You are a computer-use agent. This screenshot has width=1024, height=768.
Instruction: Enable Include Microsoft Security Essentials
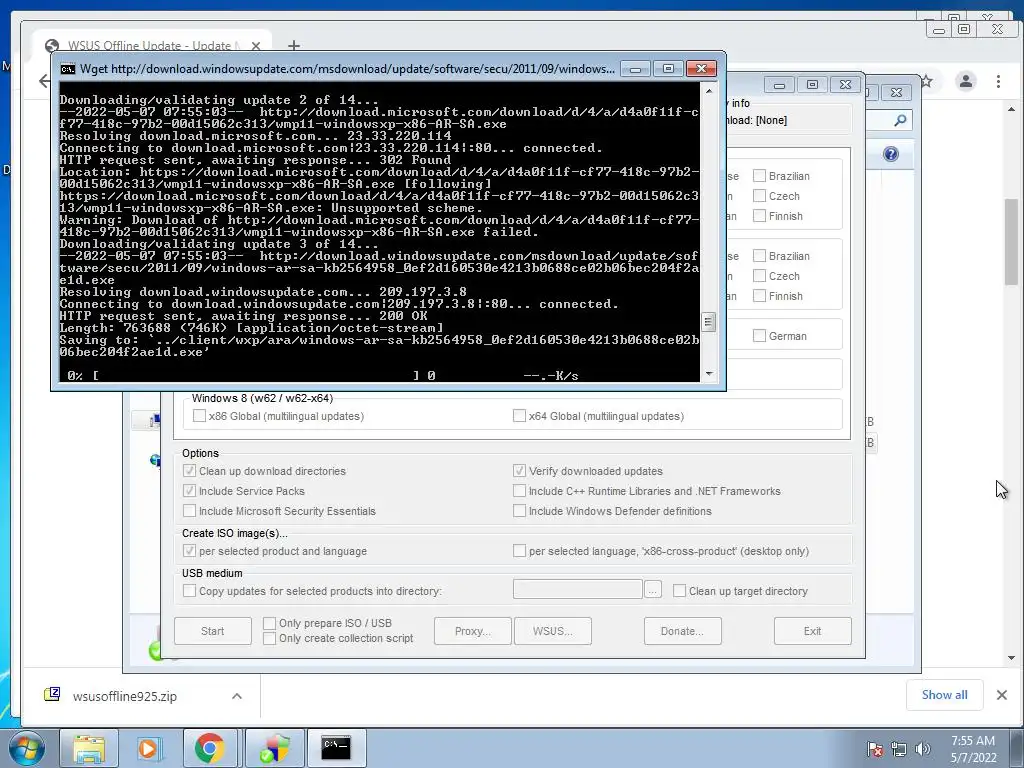189,511
